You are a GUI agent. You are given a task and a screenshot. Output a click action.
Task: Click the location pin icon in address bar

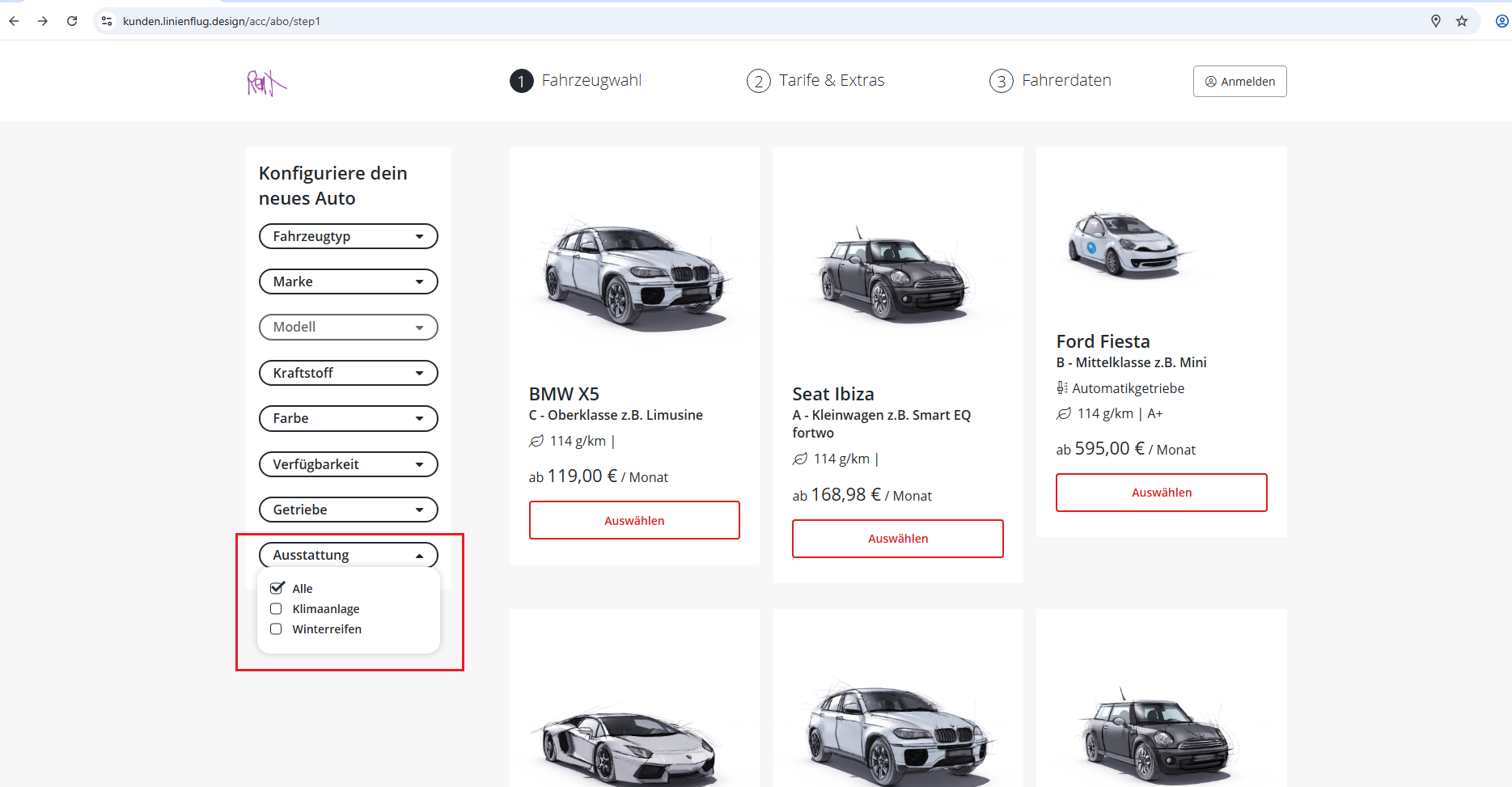coord(1436,21)
